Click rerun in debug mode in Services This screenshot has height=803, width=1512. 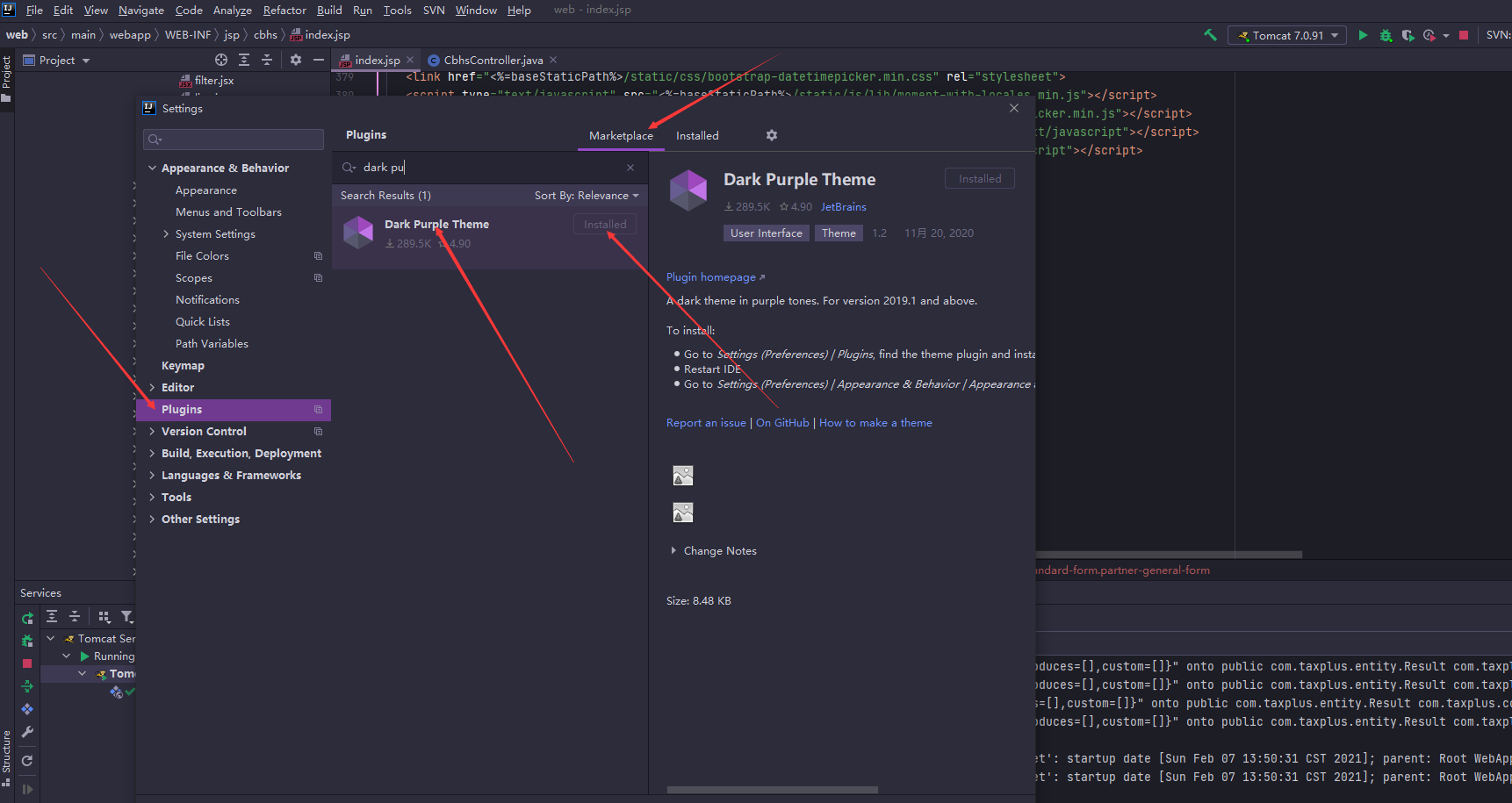point(27,641)
